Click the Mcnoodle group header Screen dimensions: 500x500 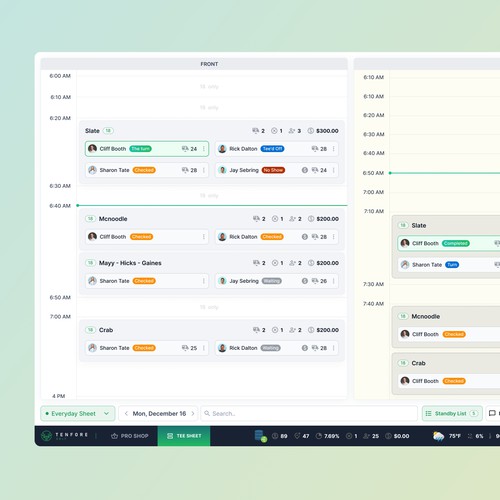tap(212, 219)
